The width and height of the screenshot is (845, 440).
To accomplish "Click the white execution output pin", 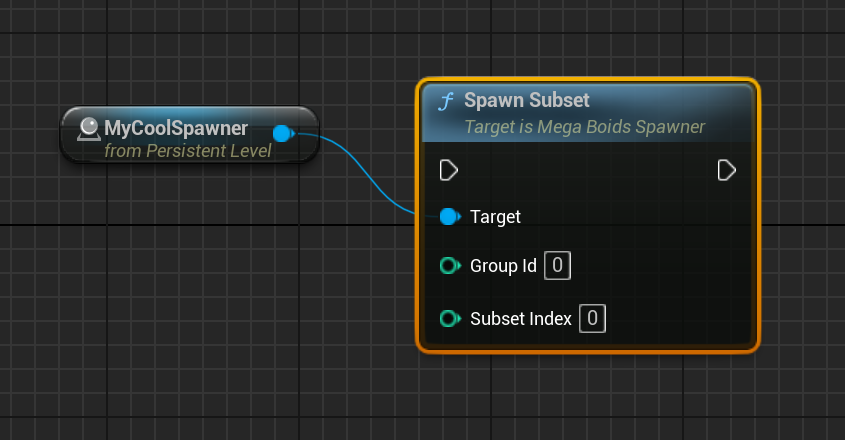I will coord(727,171).
